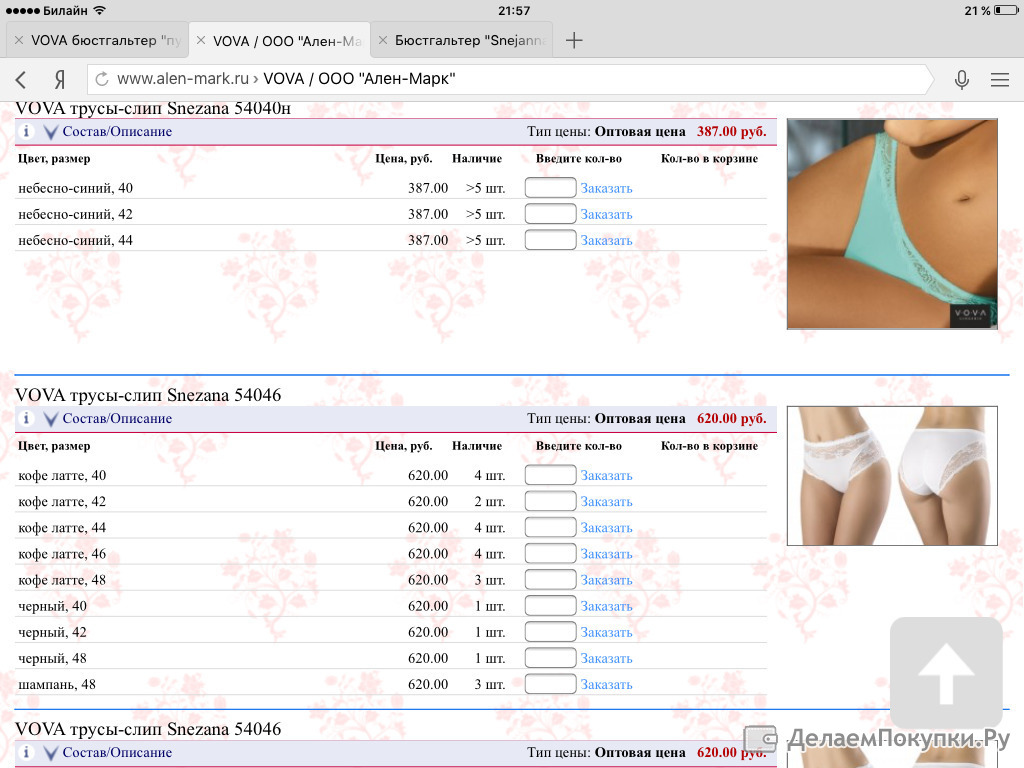1024x768 pixels.
Task: Click quantity field for небесно-синий, 40
Action: (x=551, y=187)
